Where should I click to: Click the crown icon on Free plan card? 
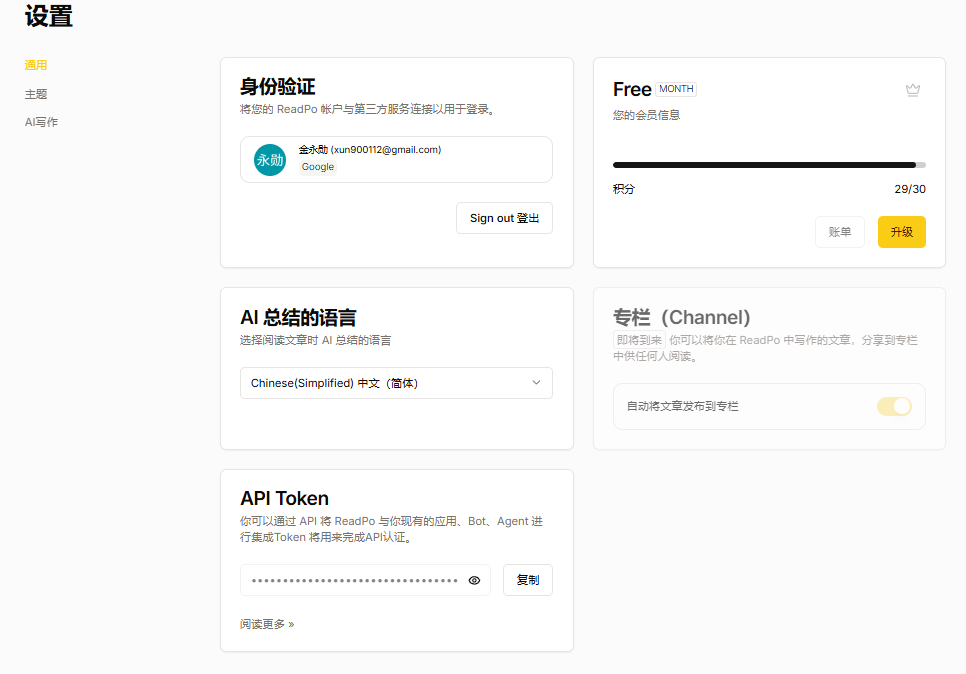(912, 90)
